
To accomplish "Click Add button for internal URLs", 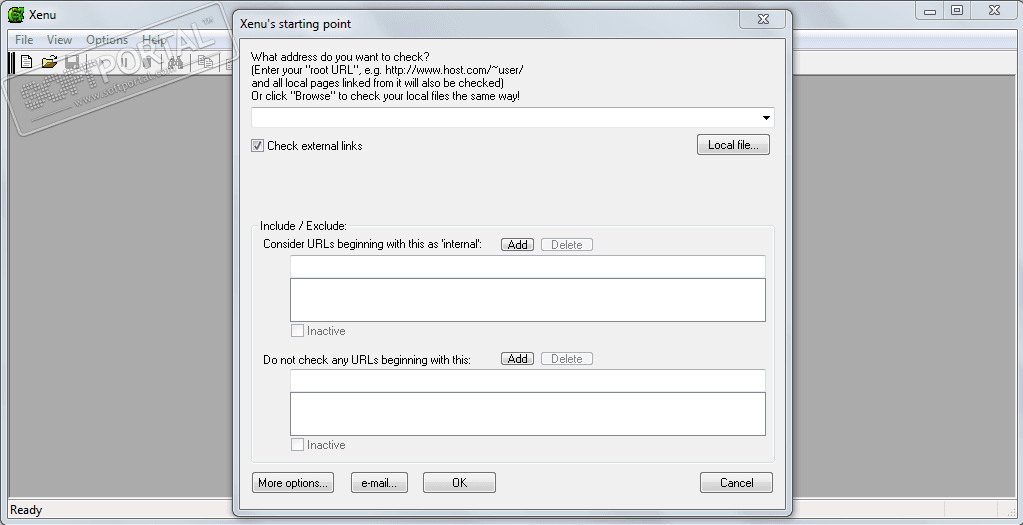I will [x=518, y=244].
